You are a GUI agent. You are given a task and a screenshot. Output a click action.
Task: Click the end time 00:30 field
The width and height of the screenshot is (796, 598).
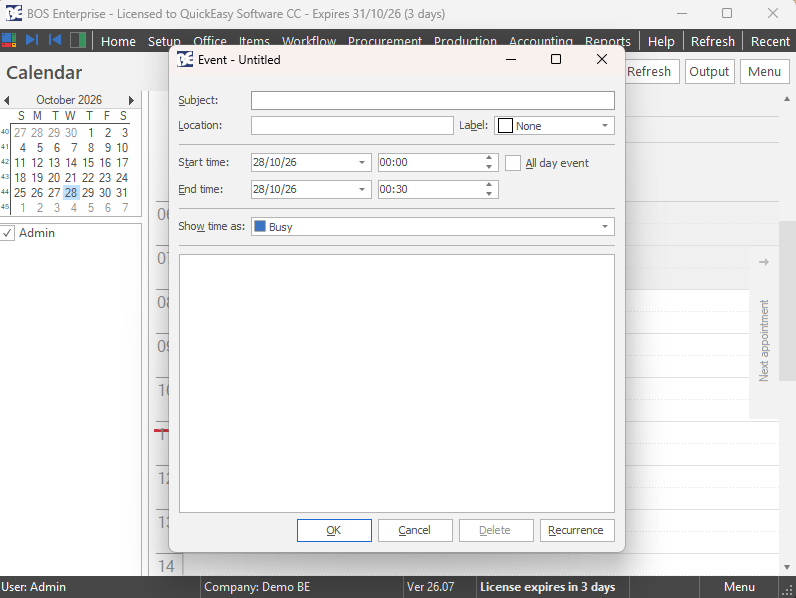(431, 189)
